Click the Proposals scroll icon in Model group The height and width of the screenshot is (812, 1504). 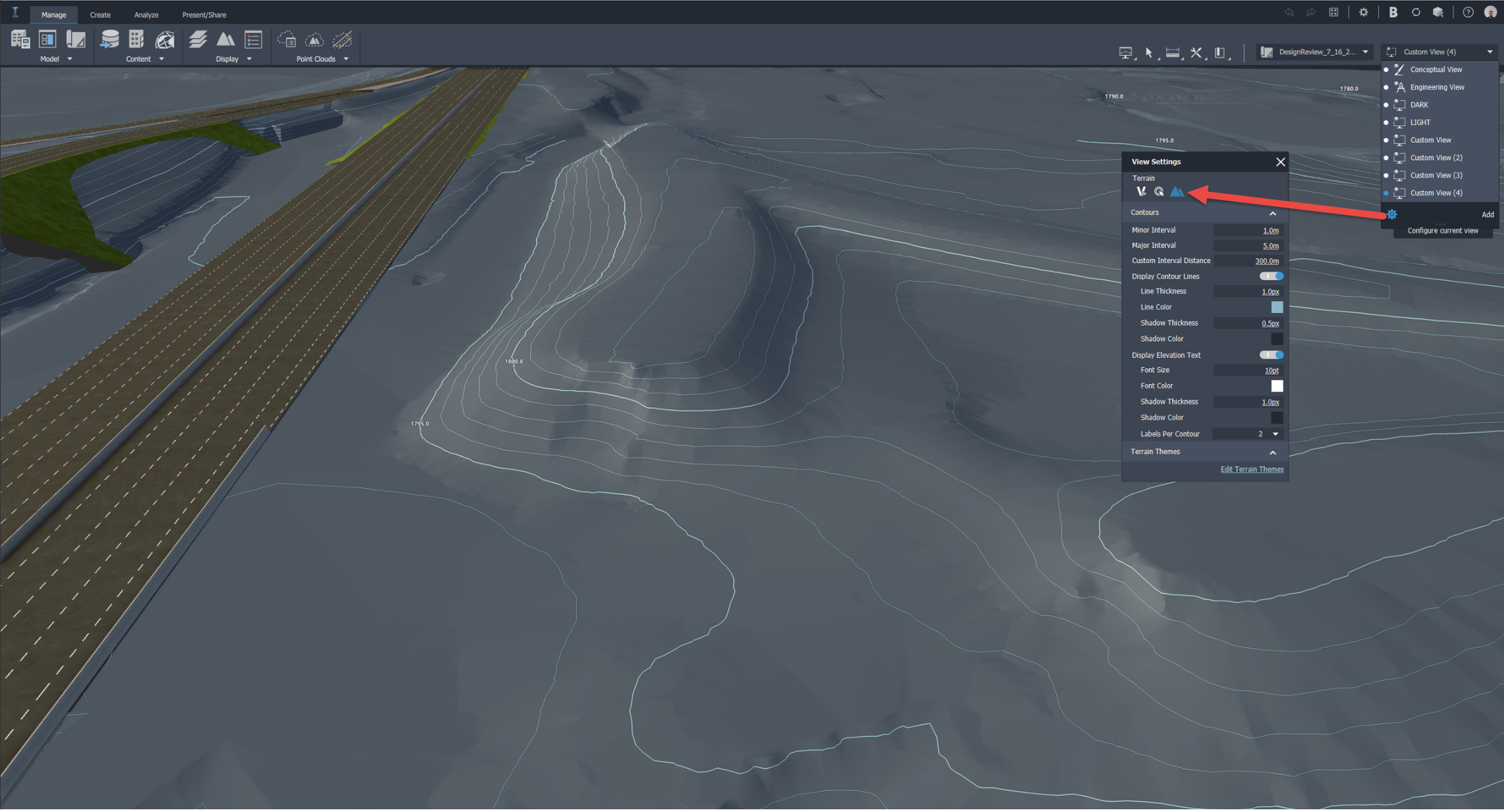click(76, 40)
